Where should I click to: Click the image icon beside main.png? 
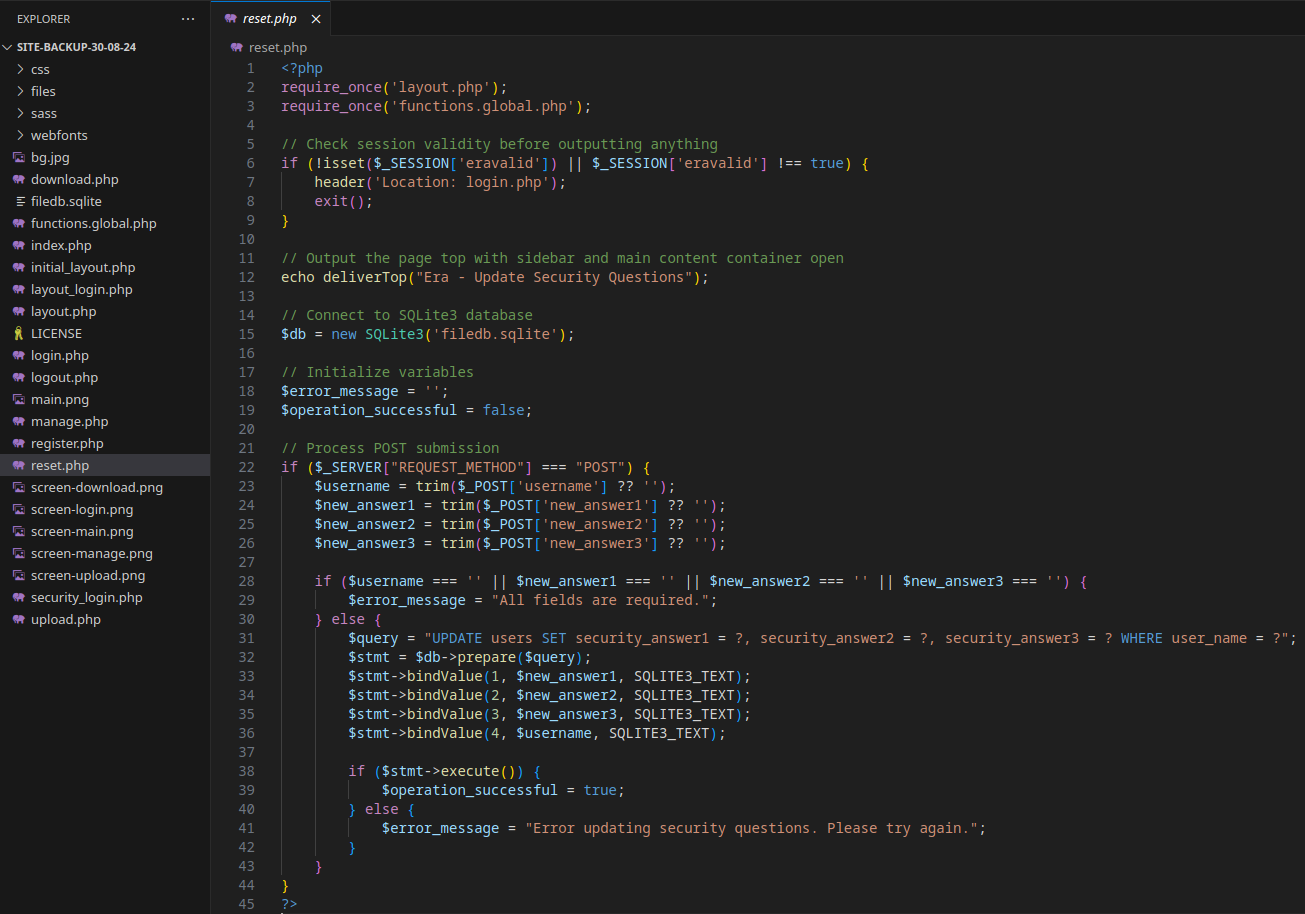[x=19, y=400]
